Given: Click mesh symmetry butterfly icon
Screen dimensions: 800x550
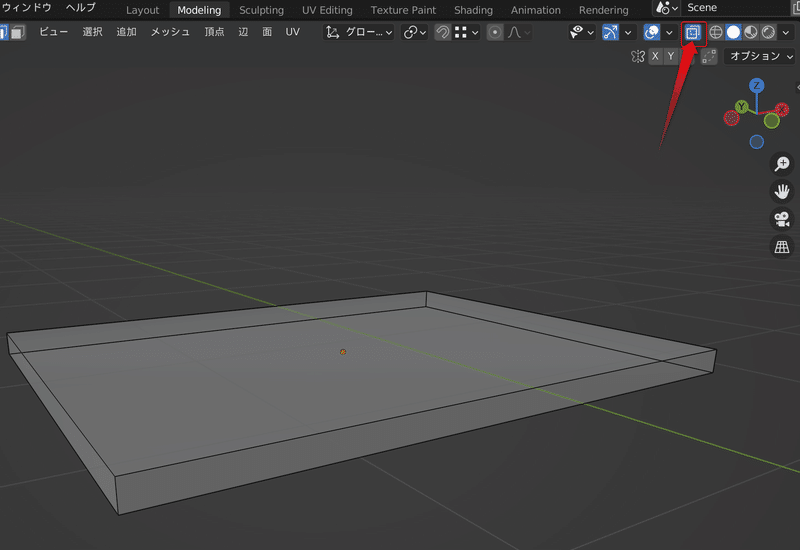Looking at the screenshot, I should 637,56.
